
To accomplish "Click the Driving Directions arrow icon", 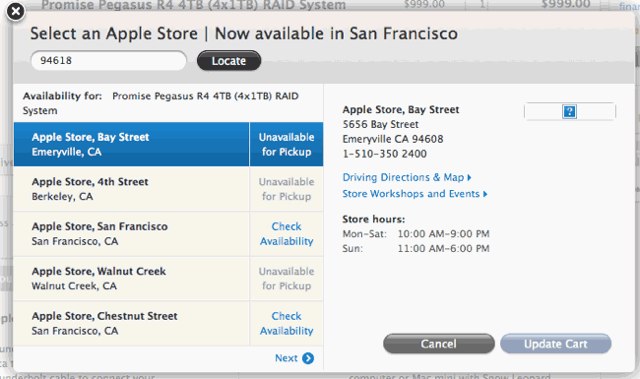I will tap(469, 177).
